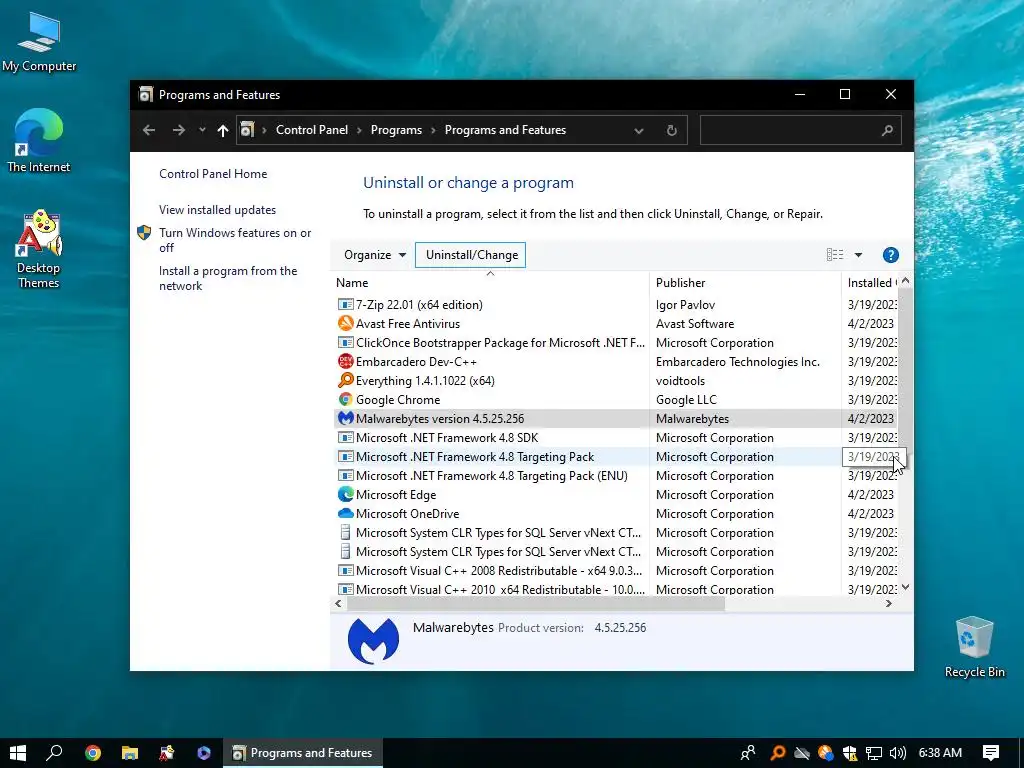1024x768 pixels.
Task: Select Microsoft .NET Framework 4.8 SDK
Action: click(615, 438)
